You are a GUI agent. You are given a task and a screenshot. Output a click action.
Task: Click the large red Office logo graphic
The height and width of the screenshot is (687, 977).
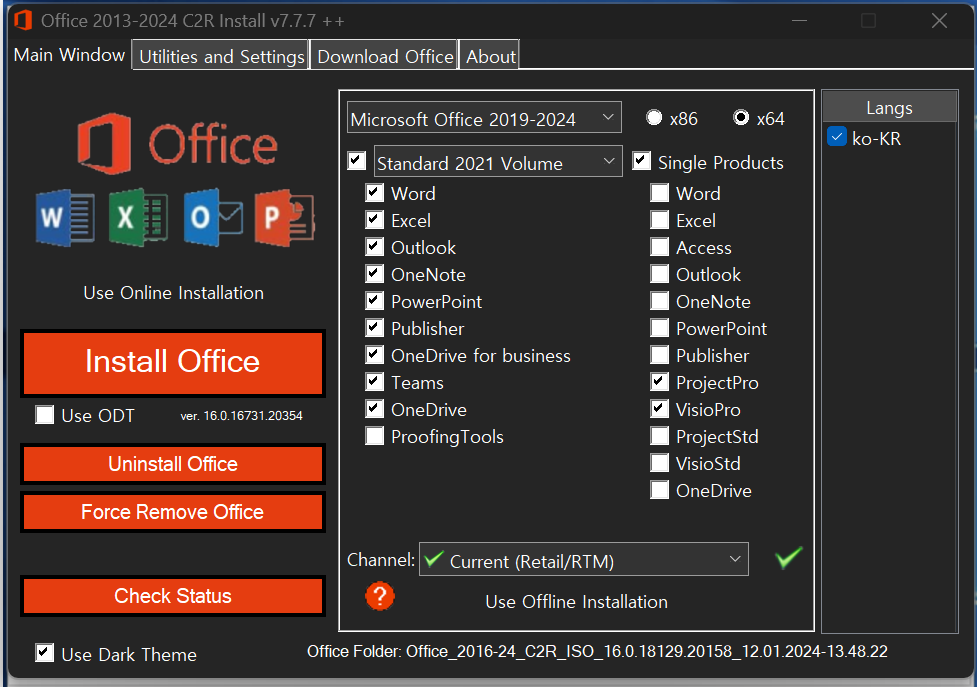(x=178, y=144)
